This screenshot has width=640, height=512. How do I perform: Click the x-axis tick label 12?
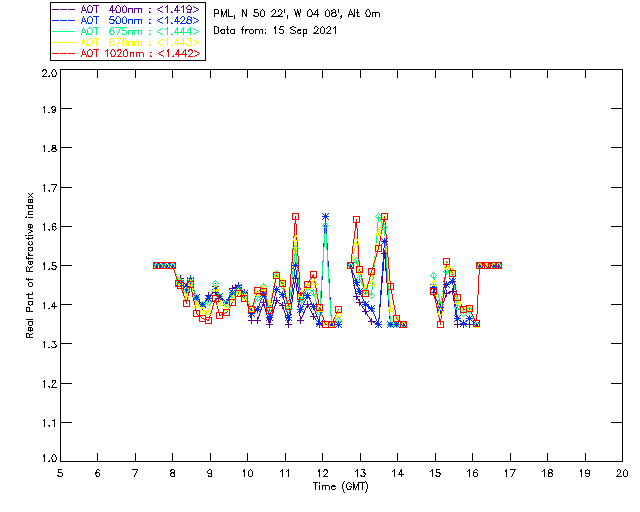[x=322, y=473]
